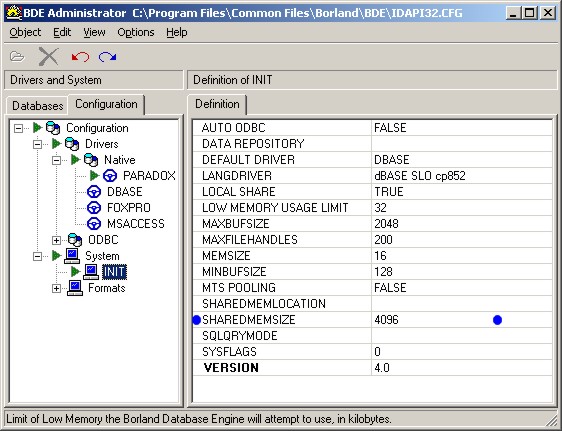562x431 pixels.
Task: Close the BDE Administrator window
Action: pos(548,13)
